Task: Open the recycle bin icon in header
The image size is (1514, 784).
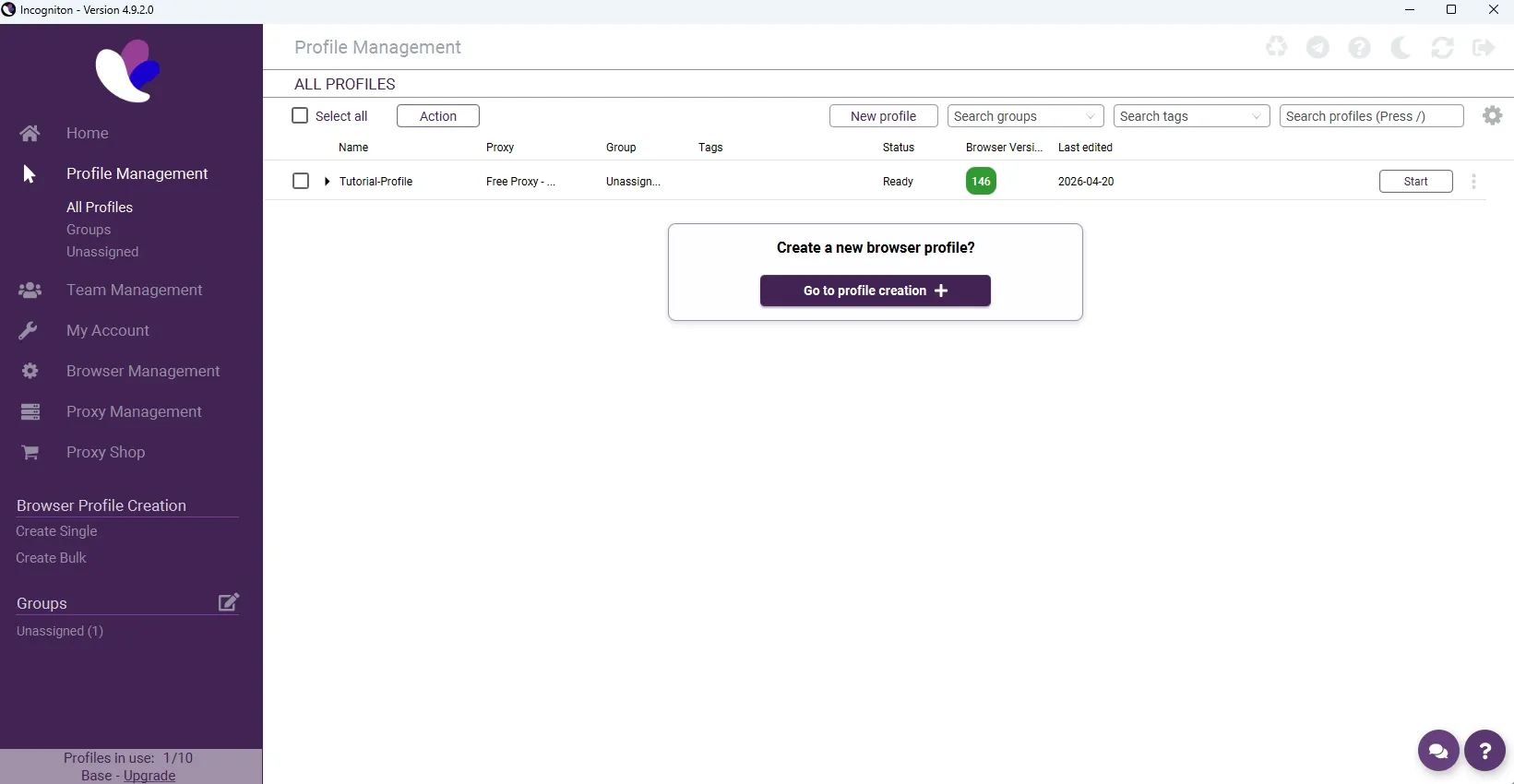Action: click(x=1276, y=47)
